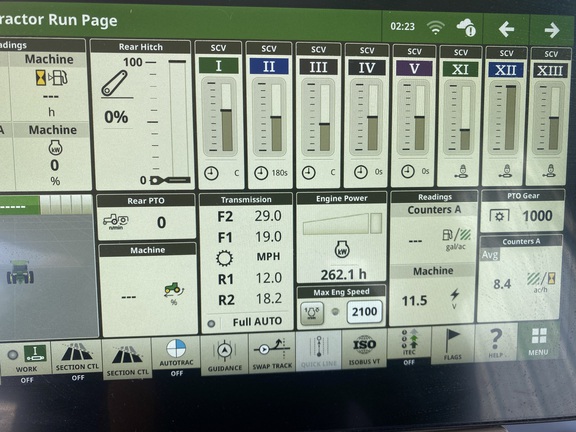Viewport: 576px width, 432px height.
Task: Tap the HELP question mark icon
Action: (x=496, y=343)
